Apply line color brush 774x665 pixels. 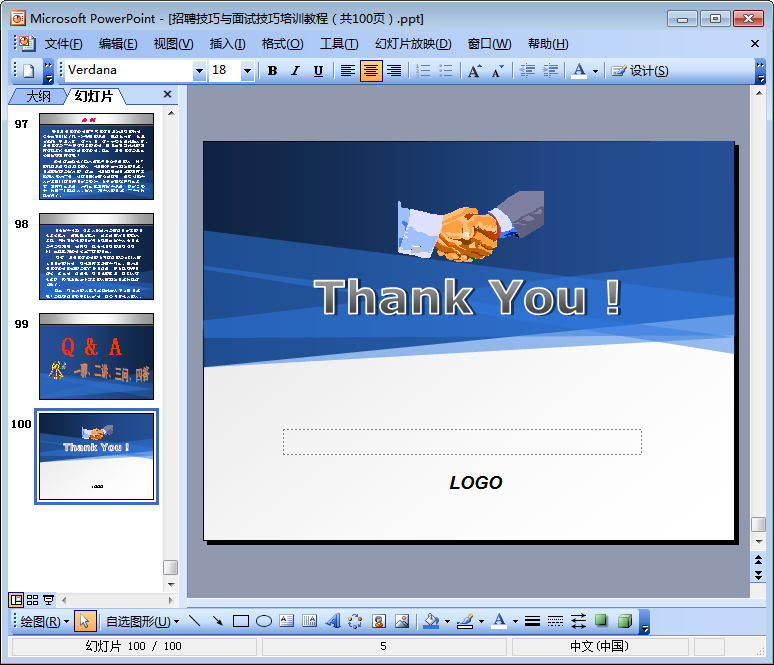click(x=465, y=621)
